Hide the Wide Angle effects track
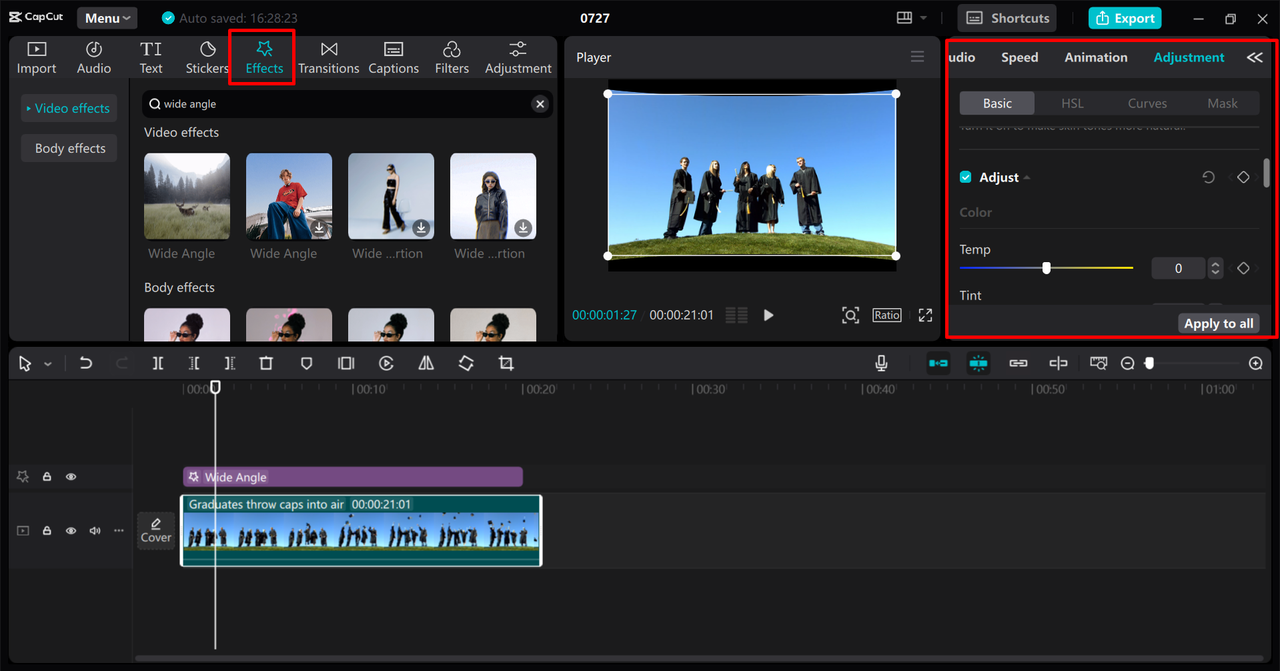Viewport: 1280px width, 671px height. [x=71, y=477]
